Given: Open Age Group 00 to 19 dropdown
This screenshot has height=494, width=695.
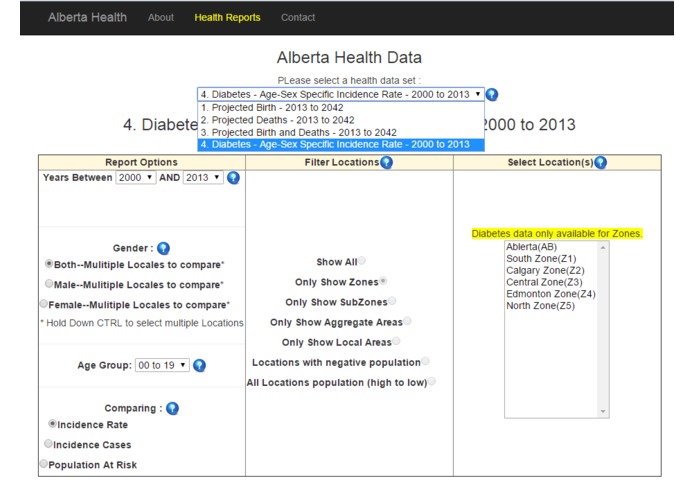Looking at the screenshot, I should (x=162, y=366).
